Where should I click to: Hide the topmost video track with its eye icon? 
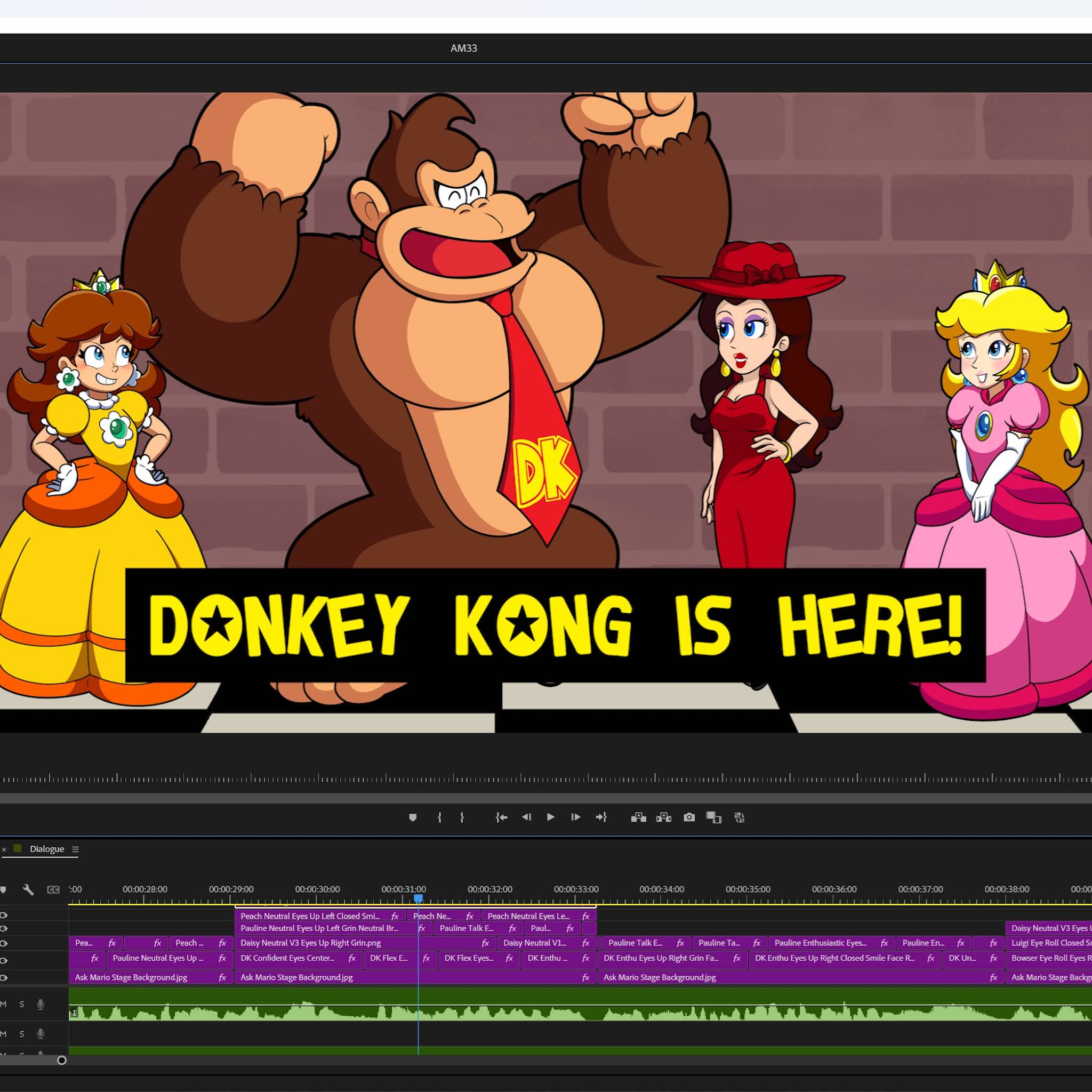coord(4,915)
